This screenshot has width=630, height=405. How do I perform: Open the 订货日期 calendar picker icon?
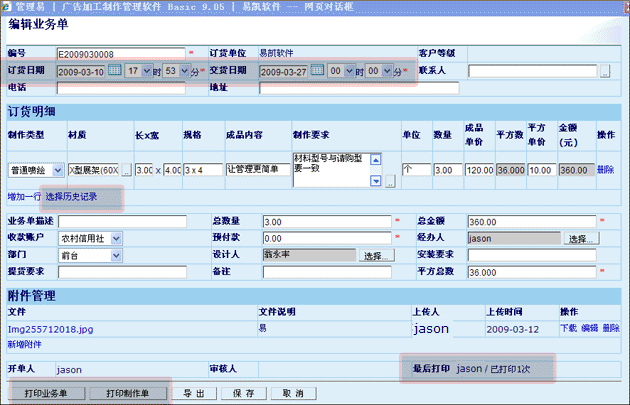click(x=115, y=71)
